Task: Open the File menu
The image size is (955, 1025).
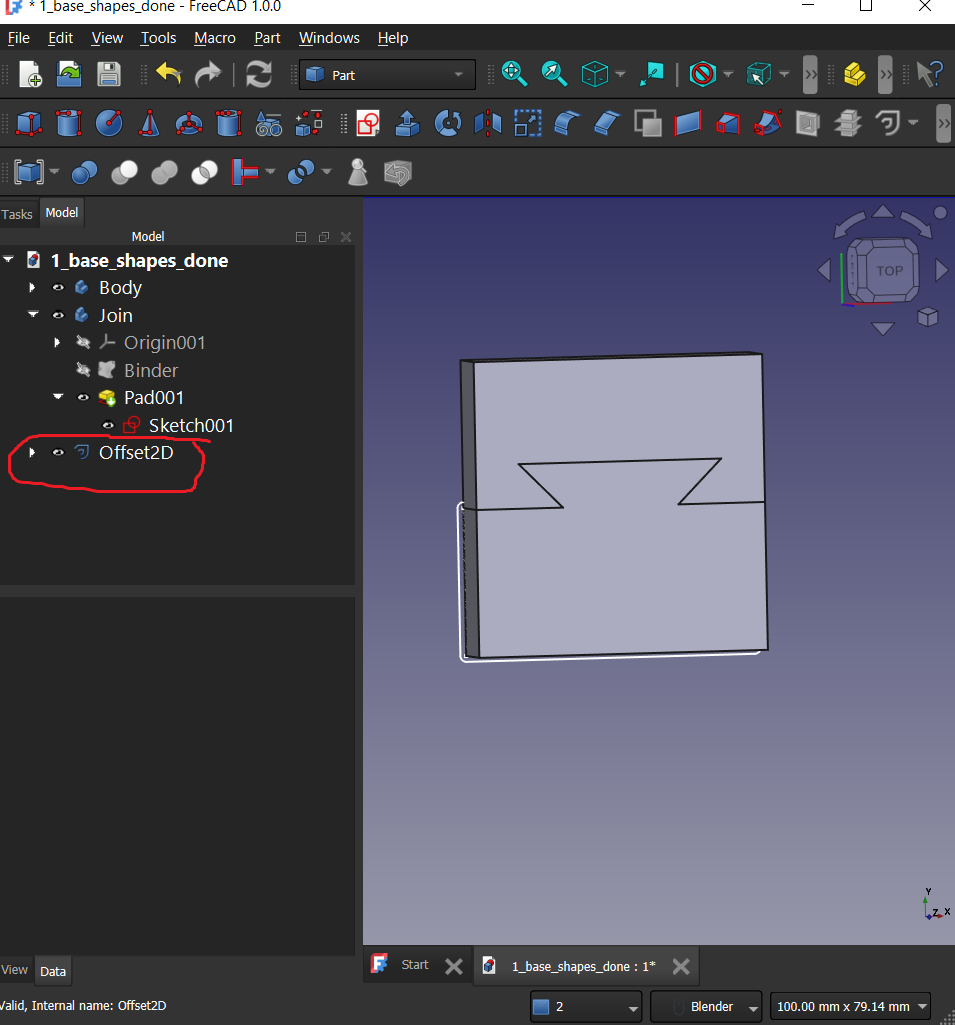Action: (18, 38)
